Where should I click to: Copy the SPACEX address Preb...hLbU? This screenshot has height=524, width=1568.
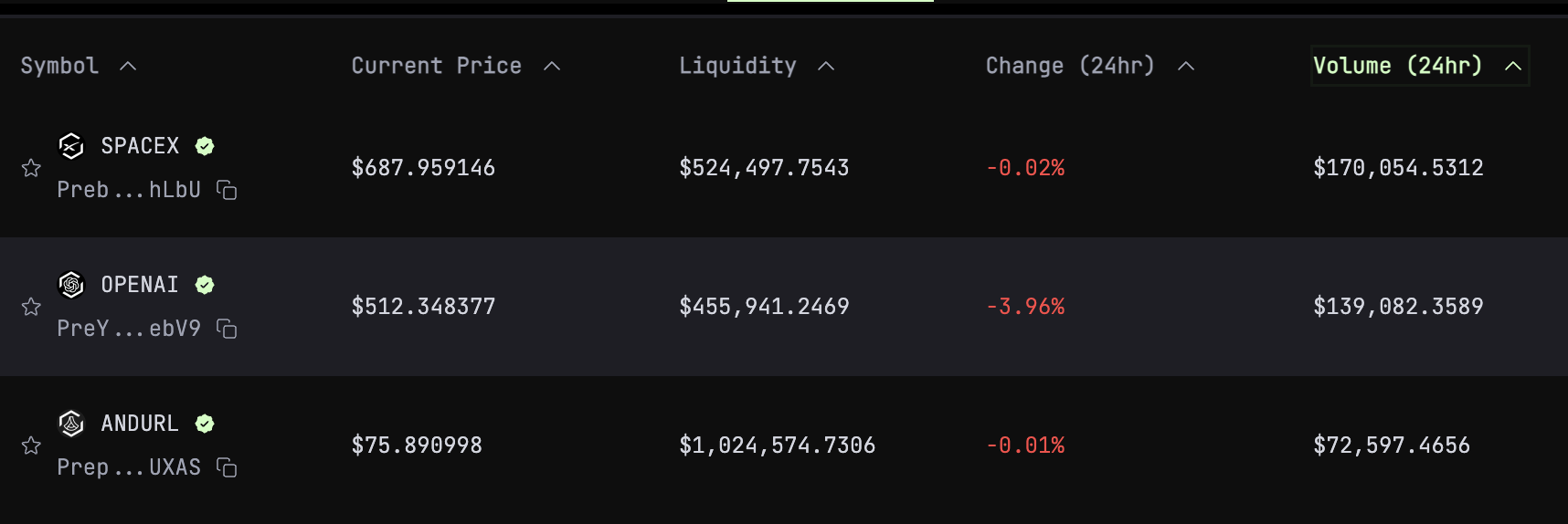click(x=227, y=190)
